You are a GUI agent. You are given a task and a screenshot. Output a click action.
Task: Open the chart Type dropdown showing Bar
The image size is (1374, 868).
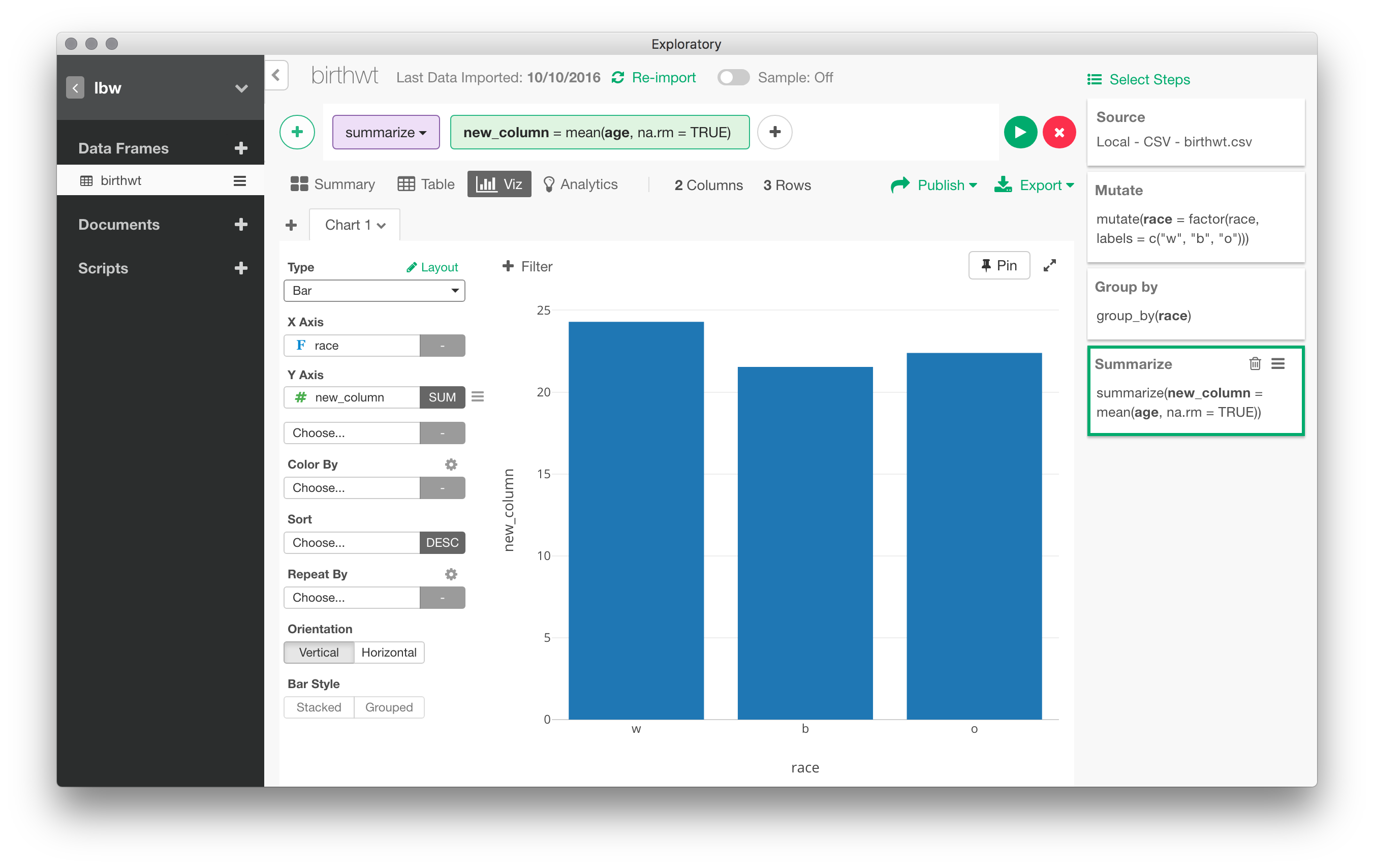tap(374, 291)
